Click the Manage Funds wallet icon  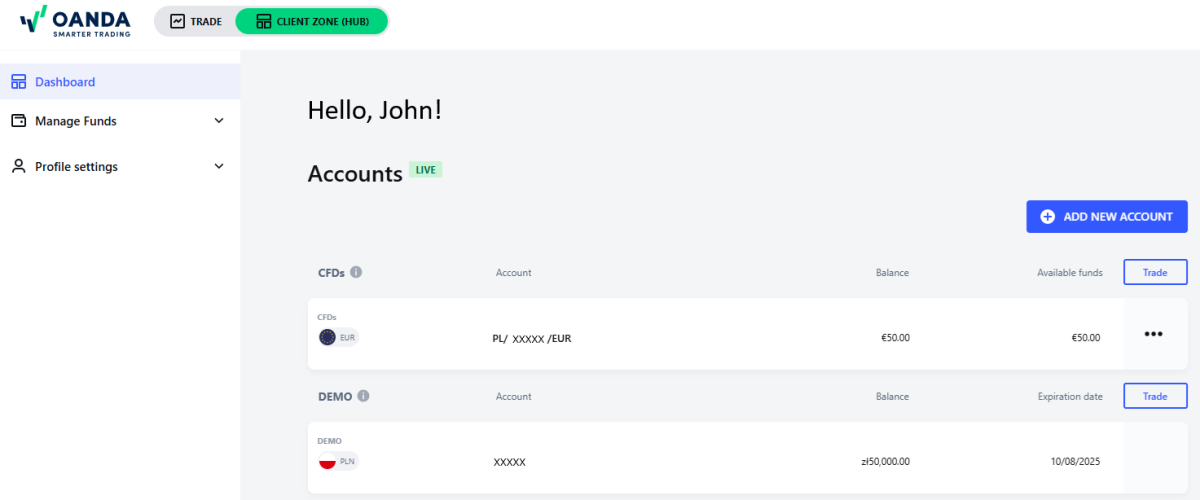[19, 121]
